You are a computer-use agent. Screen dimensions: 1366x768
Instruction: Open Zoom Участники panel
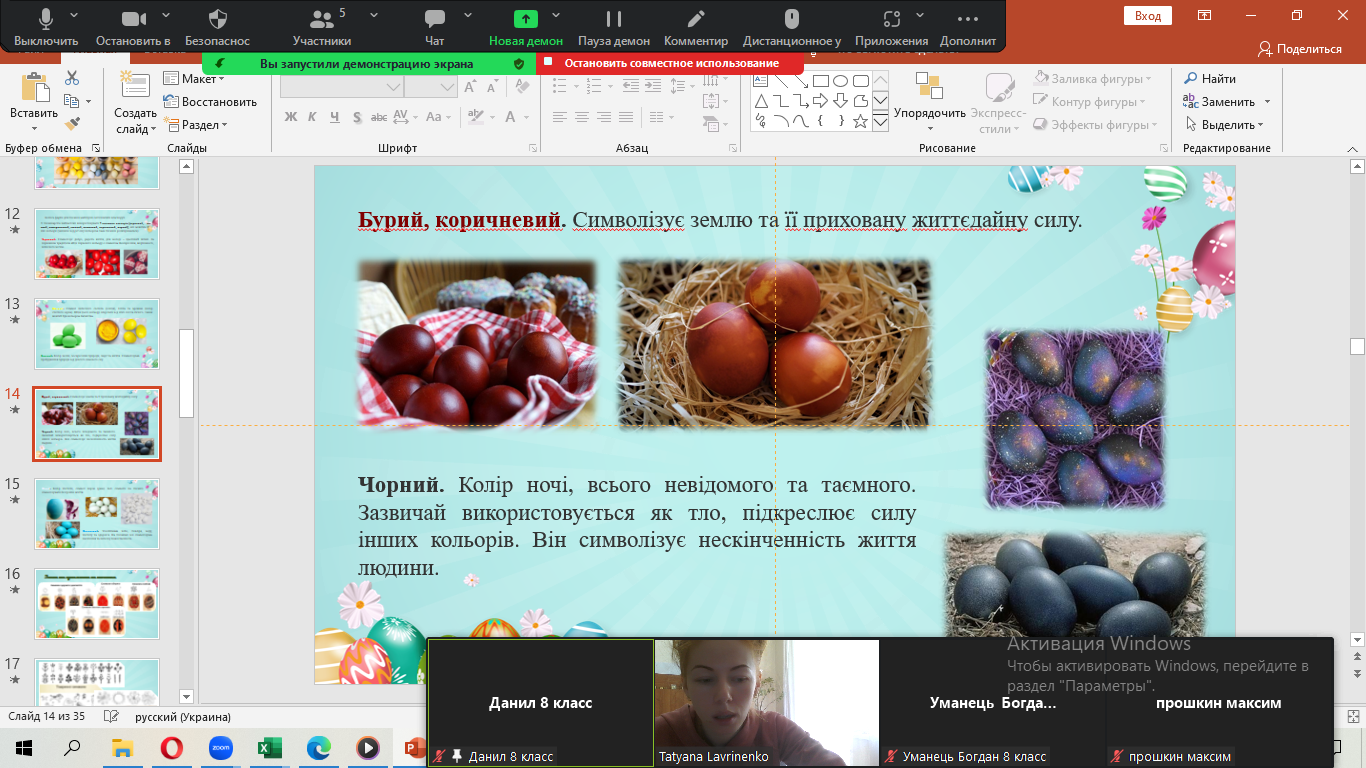[322, 27]
